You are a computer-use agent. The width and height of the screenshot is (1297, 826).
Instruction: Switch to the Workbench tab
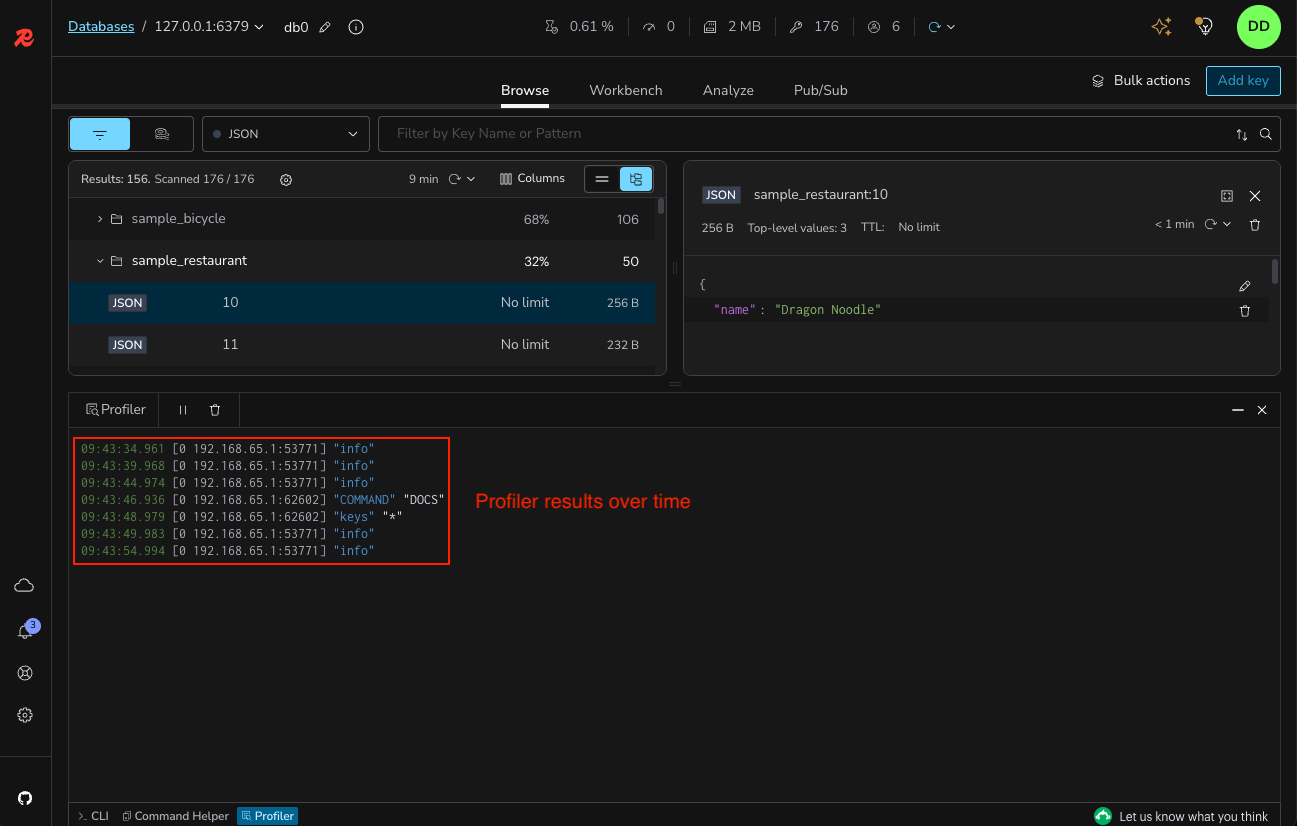(x=625, y=90)
